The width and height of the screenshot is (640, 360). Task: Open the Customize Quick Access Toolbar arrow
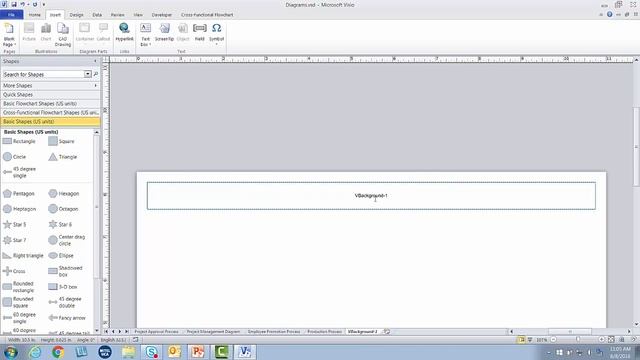pyautogui.click(x=44, y=4)
